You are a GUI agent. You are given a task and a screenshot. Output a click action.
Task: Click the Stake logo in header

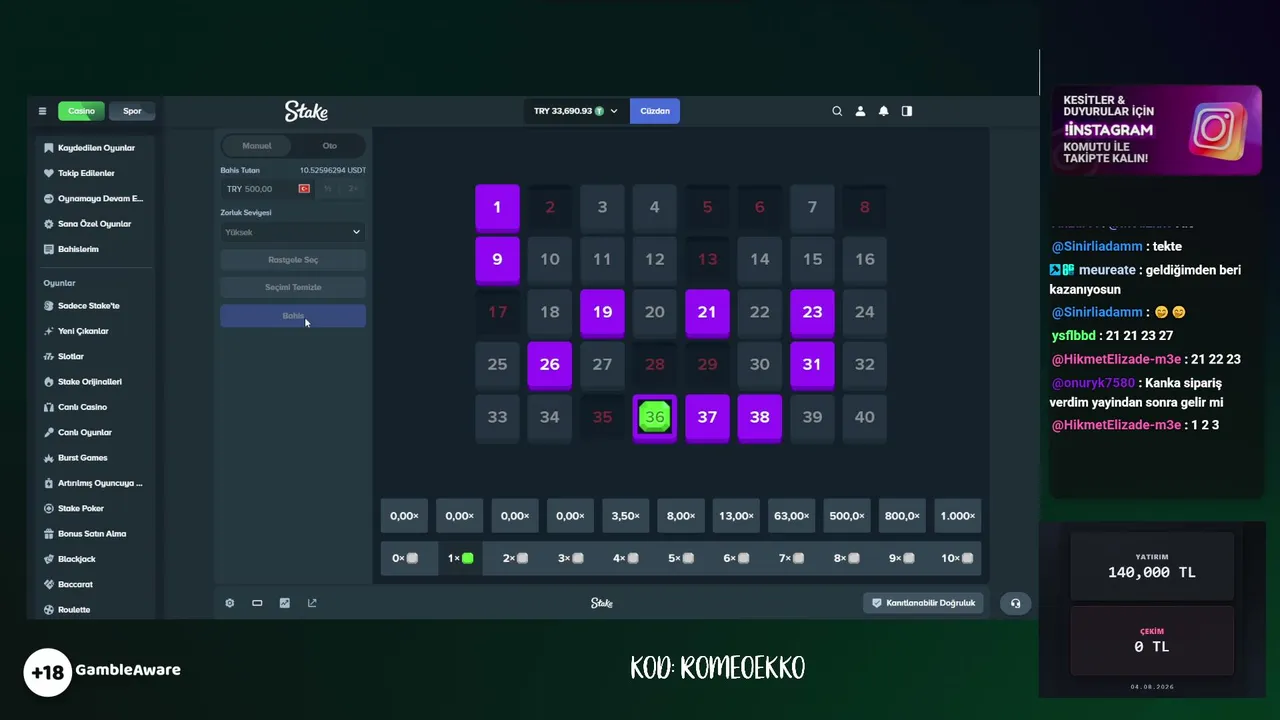tap(306, 111)
